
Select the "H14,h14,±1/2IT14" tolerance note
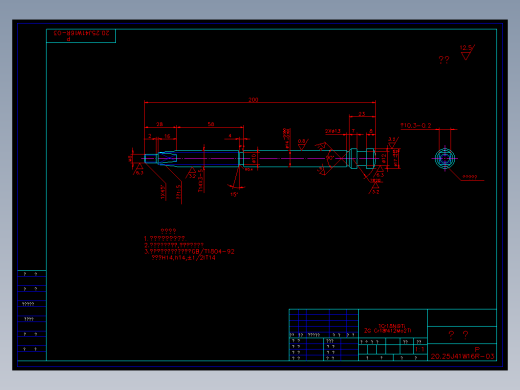184,258
